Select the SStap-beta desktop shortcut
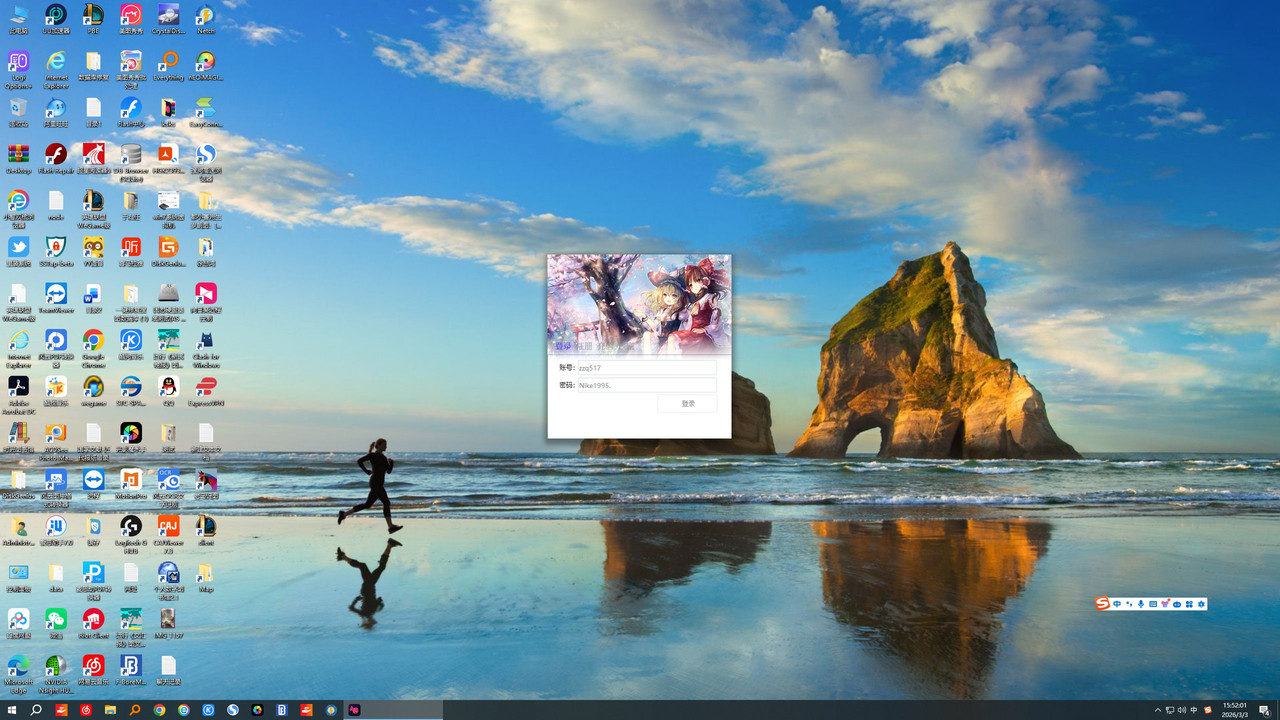This screenshot has width=1280, height=720. point(56,251)
